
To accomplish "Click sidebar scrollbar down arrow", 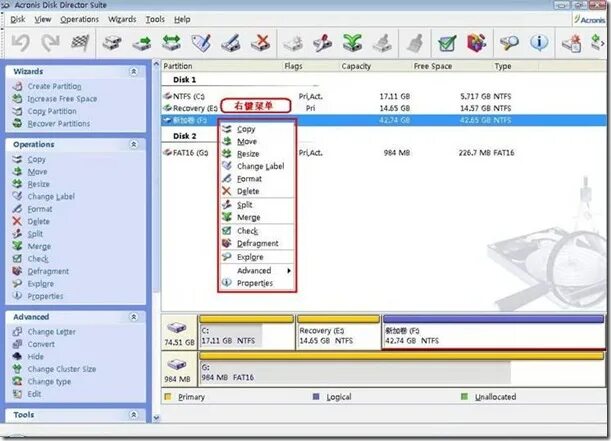I will click(x=156, y=418).
